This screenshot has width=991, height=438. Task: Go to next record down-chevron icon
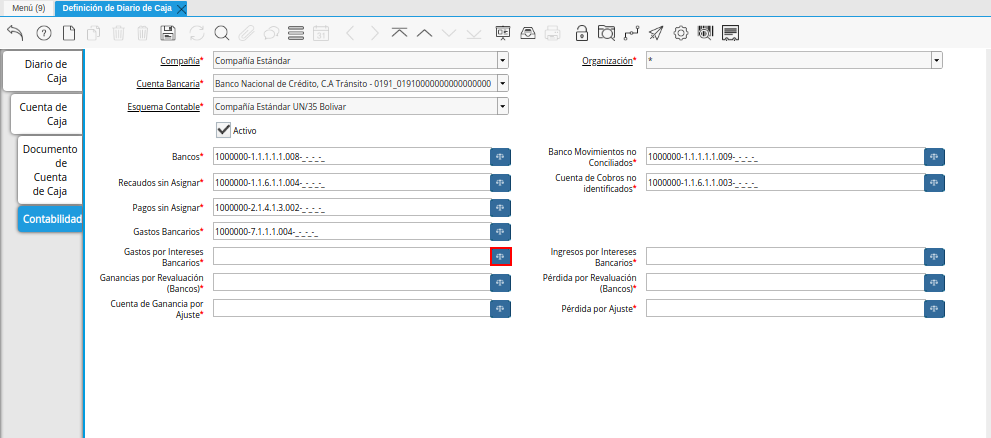449,33
